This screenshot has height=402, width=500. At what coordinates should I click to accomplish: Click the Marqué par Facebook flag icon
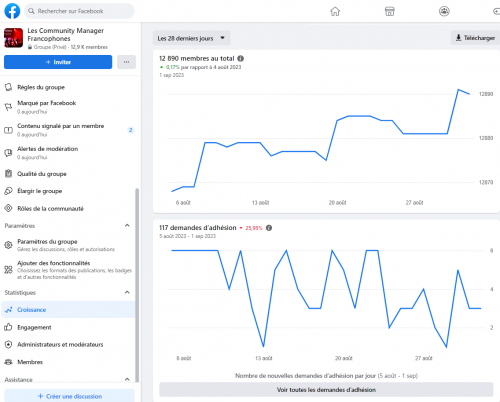coord(8,107)
